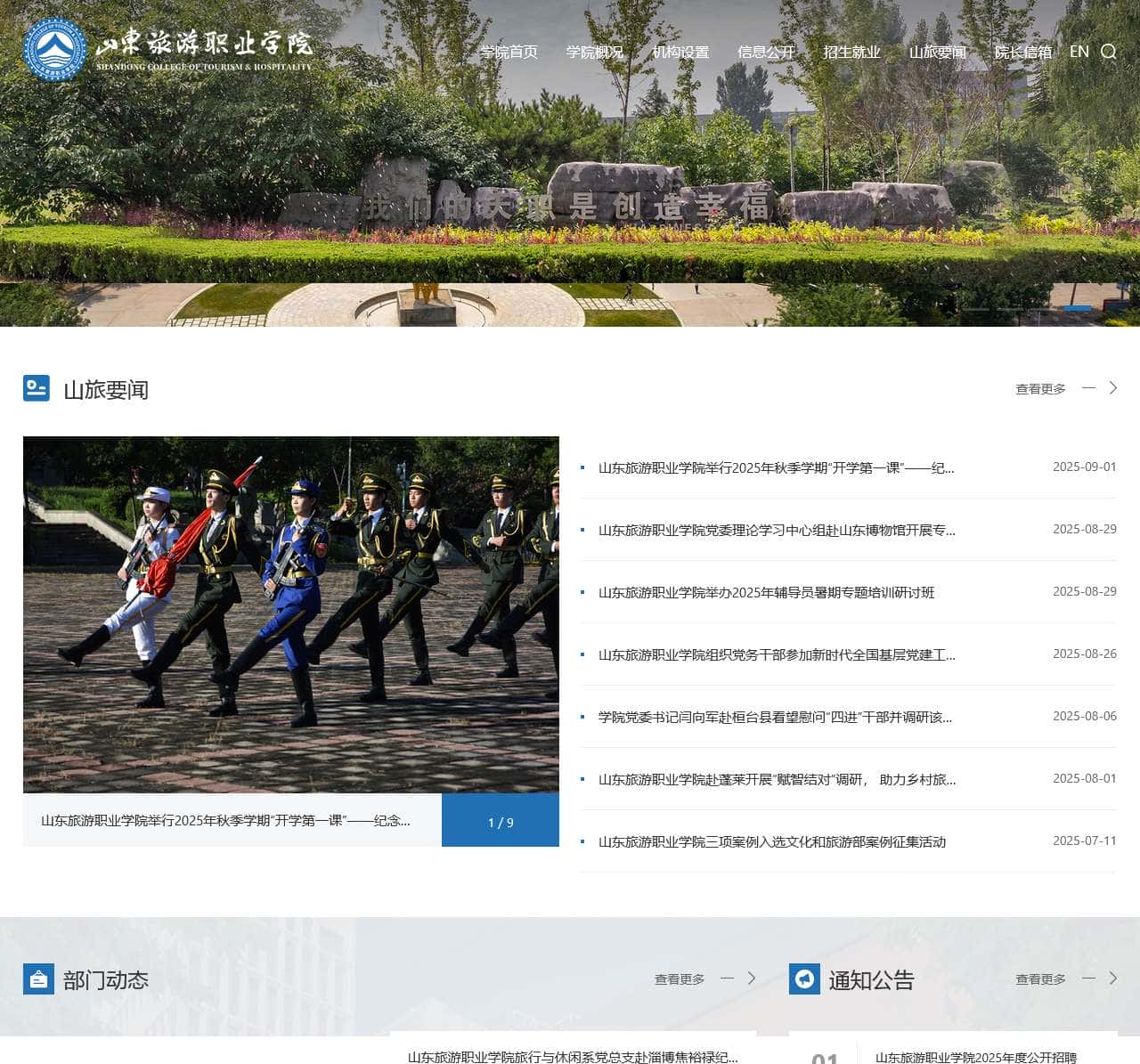Click the right arrow beside 山旅要闻 查看更多
This screenshot has height=1064, width=1140.
click(1112, 388)
